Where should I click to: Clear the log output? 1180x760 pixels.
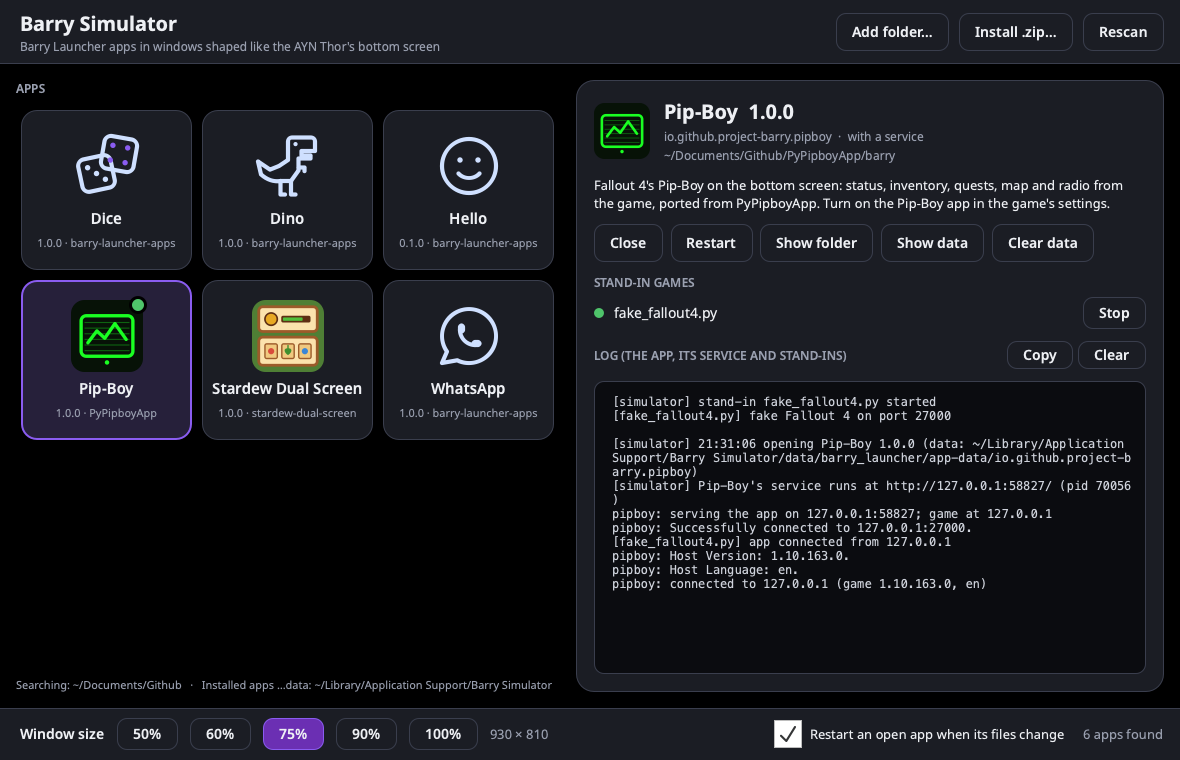coord(1111,355)
